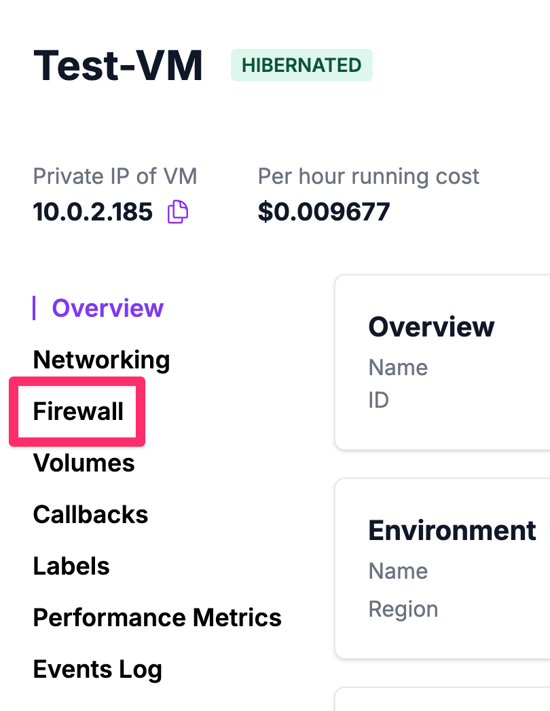Select the Overview sidebar item
The width and height of the screenshot is (550, 711).
tap(107, 308)
